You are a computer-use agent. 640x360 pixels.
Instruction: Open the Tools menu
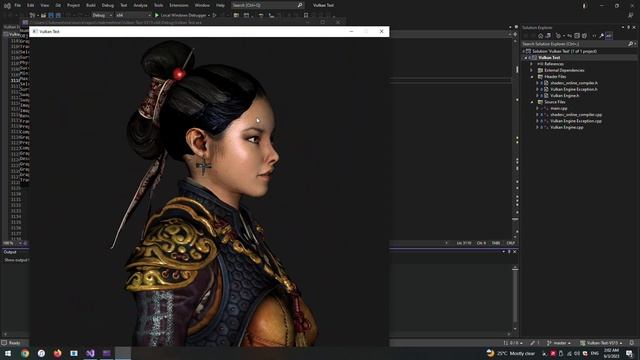(x=158, y=5)
